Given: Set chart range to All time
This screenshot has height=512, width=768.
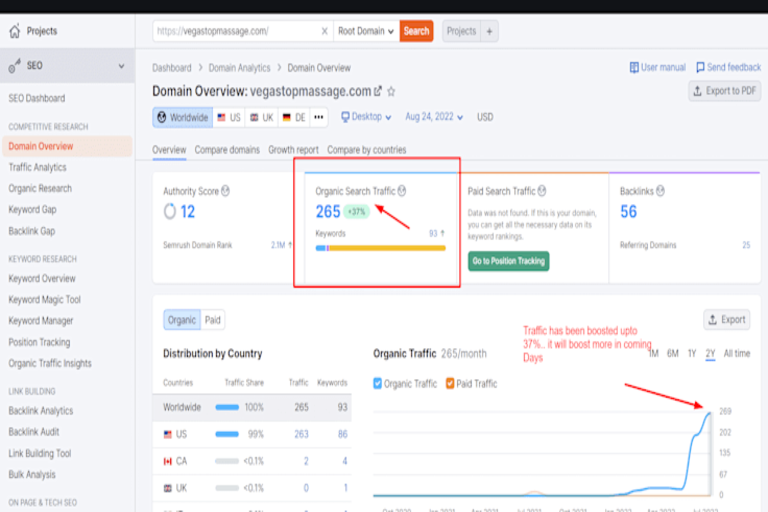Looking at the screenshot, I should [x=737, y=353].
